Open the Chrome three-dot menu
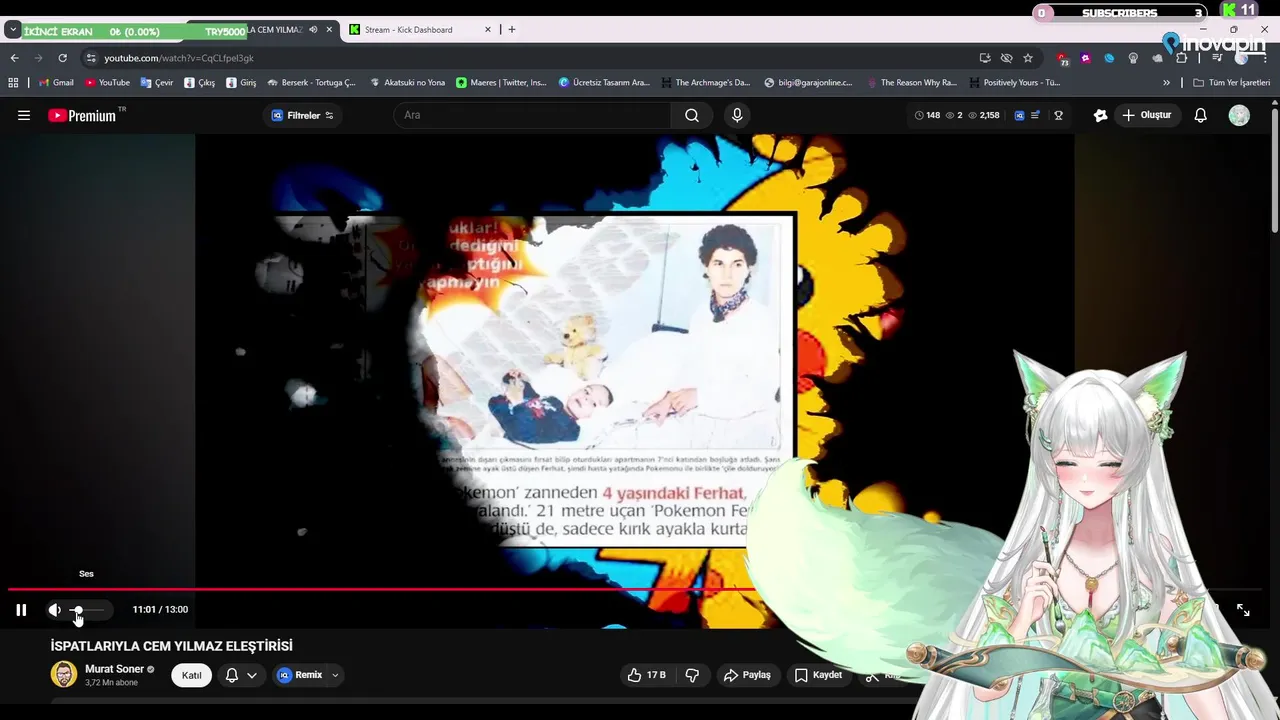1280x720 pixels. (x=1267, y=58)
